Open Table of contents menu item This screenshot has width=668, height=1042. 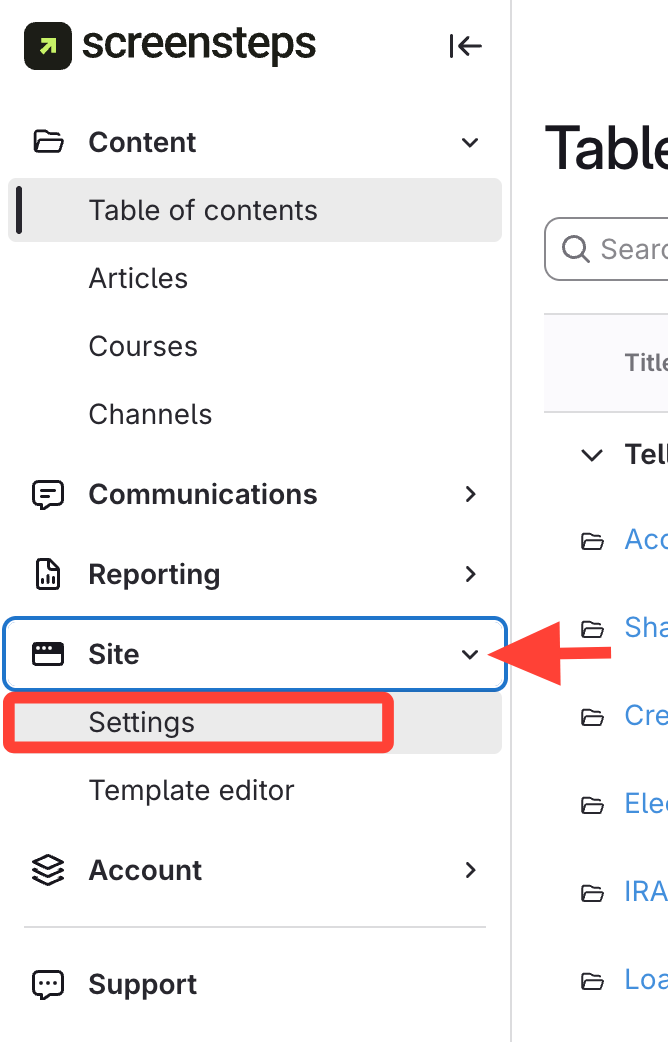coord(203,210)
